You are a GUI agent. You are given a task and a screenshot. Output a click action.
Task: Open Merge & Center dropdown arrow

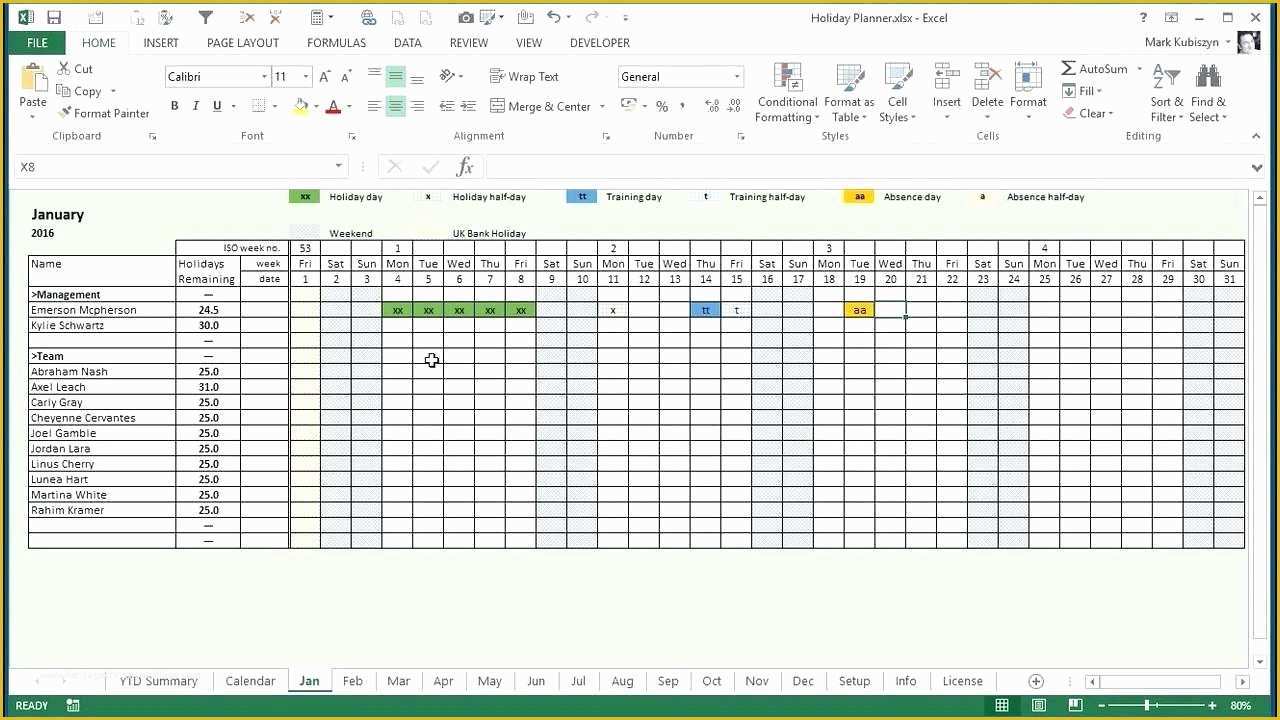(602, 106)
